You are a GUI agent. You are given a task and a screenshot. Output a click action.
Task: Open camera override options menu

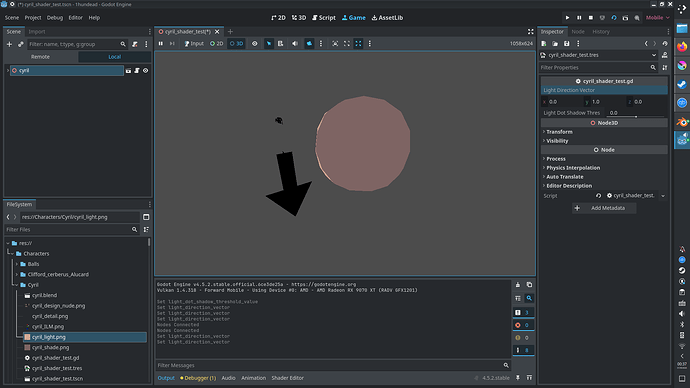click(x=321, y=44)
